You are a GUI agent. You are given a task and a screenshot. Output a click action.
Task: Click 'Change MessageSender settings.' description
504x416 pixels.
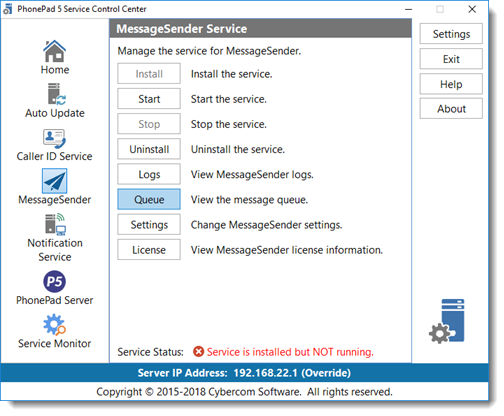266,225
